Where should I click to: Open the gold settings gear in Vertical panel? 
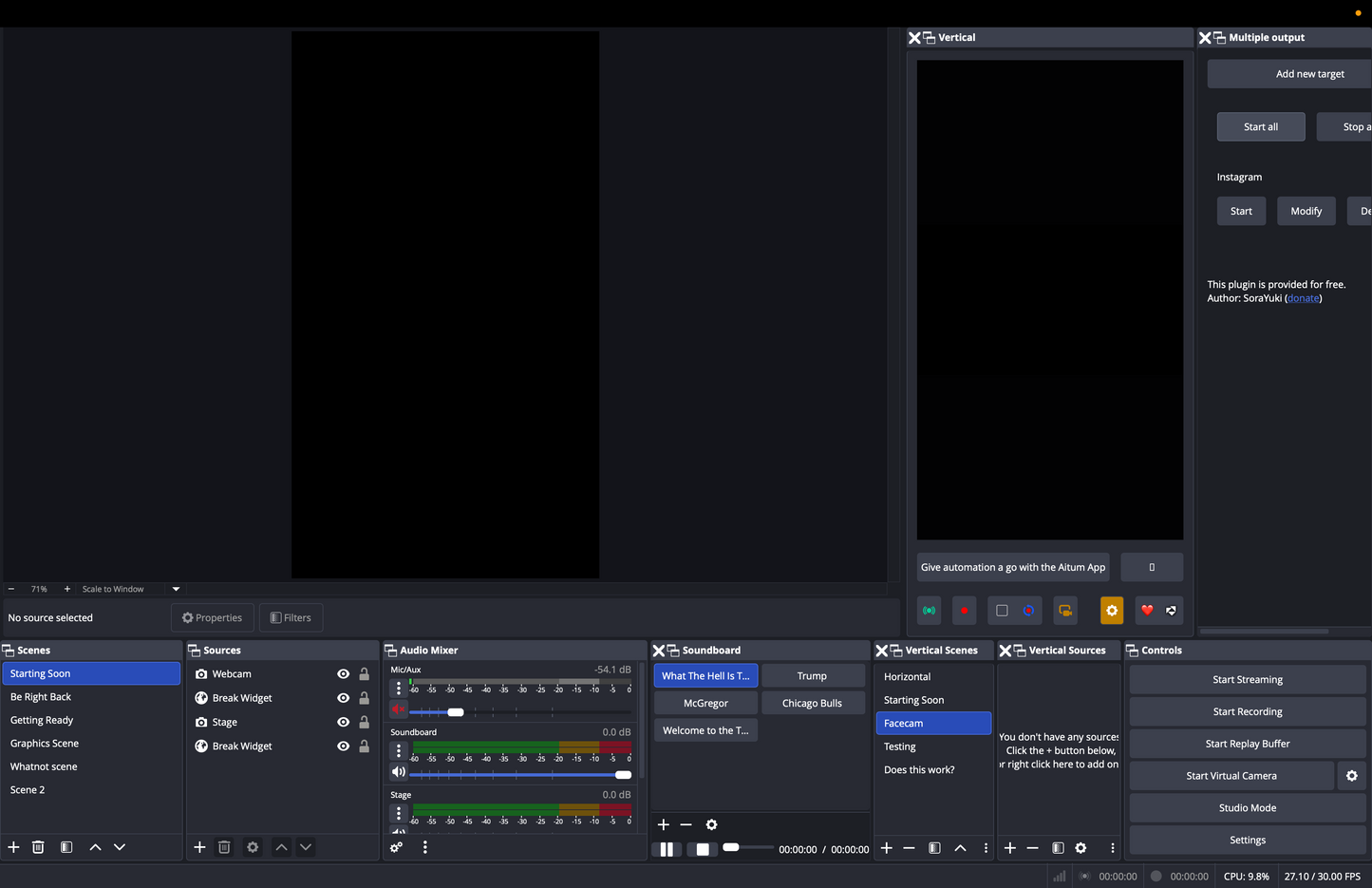1112,610
